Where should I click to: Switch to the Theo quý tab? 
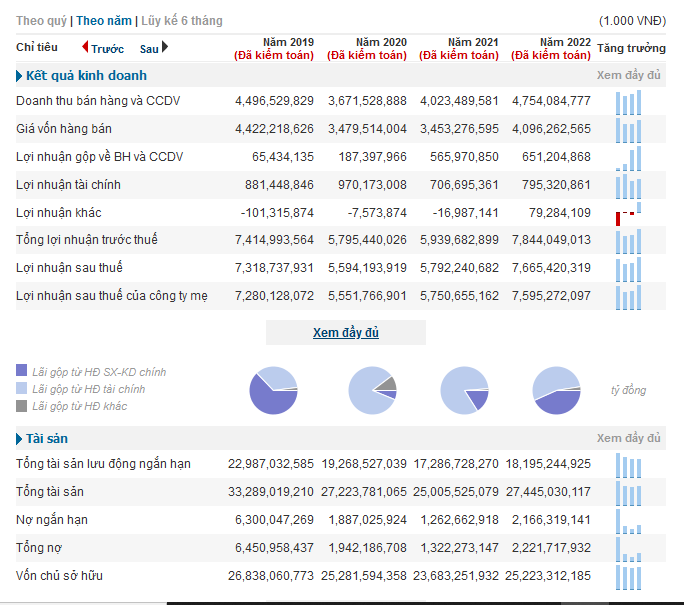41,21
